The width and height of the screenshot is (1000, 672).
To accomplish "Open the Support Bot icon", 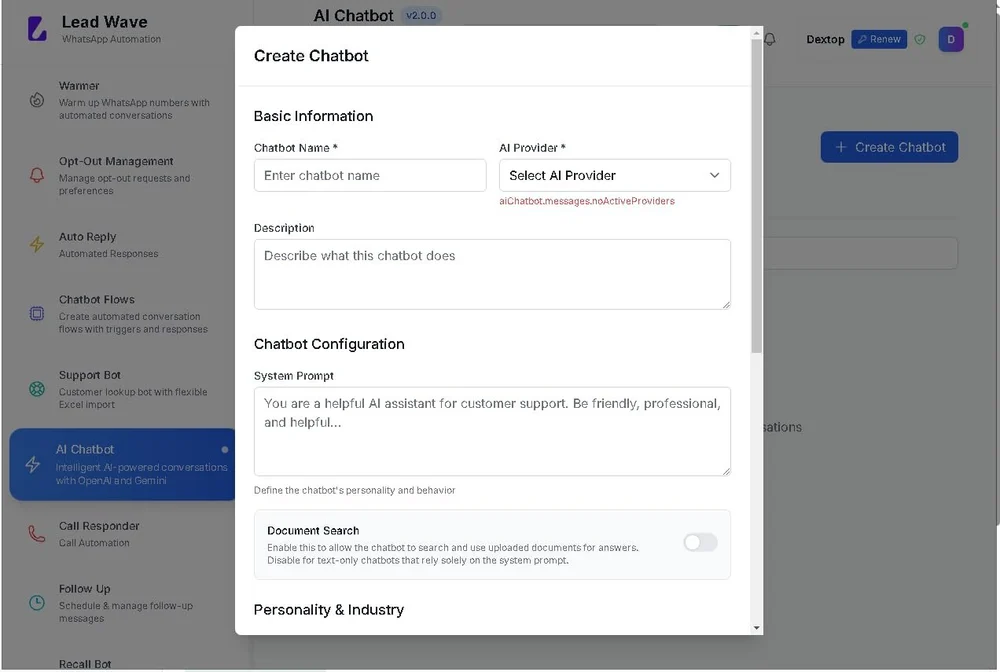I will click(37, 390).
